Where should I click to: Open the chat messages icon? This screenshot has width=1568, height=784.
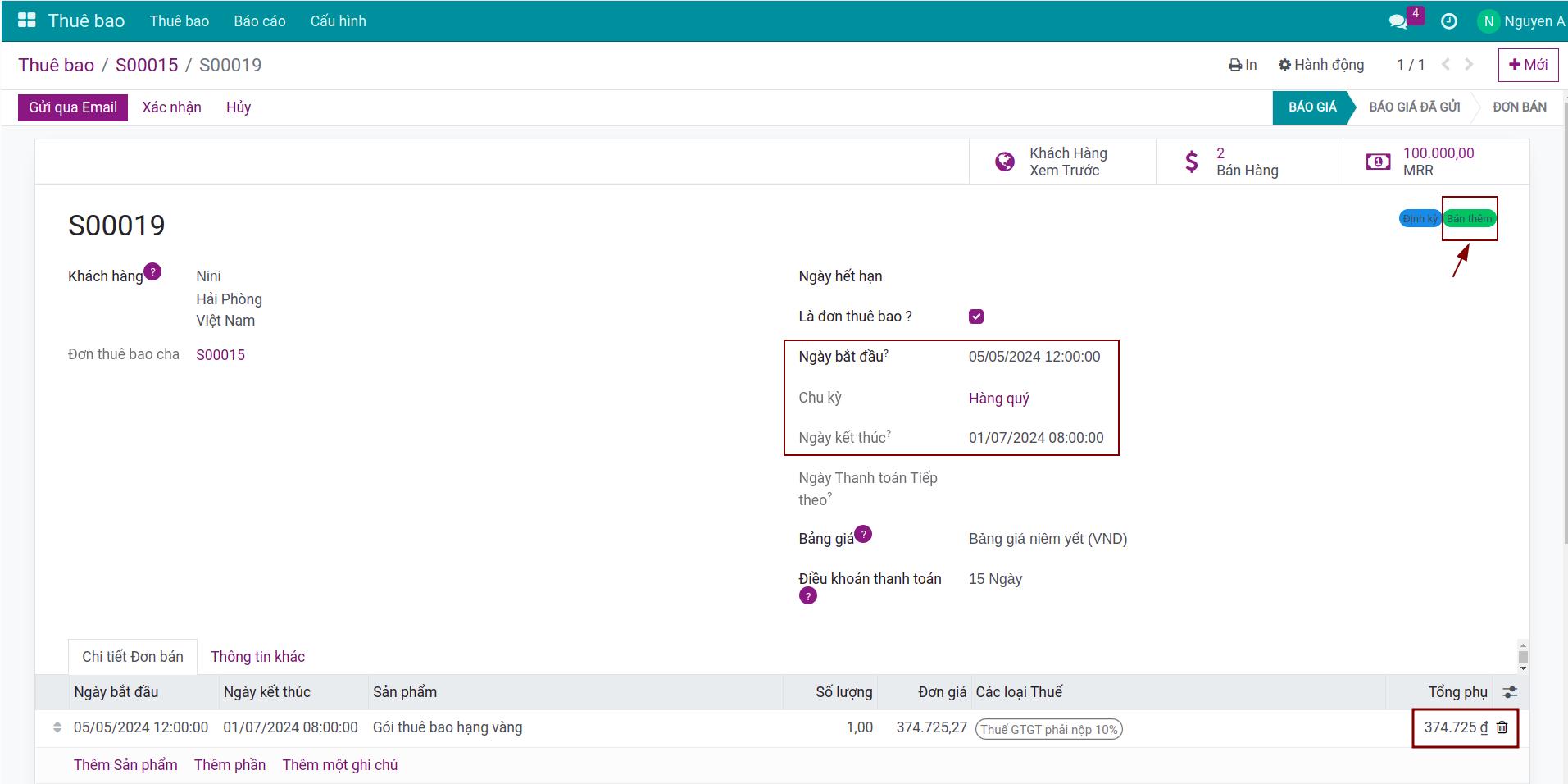1398,22
